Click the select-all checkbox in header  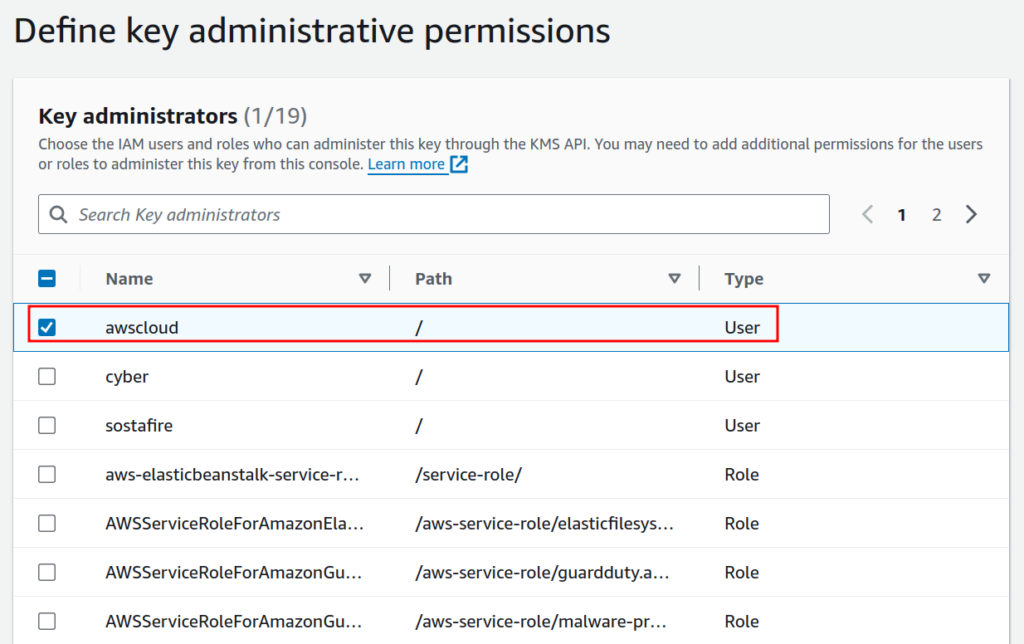click(46, 278)
